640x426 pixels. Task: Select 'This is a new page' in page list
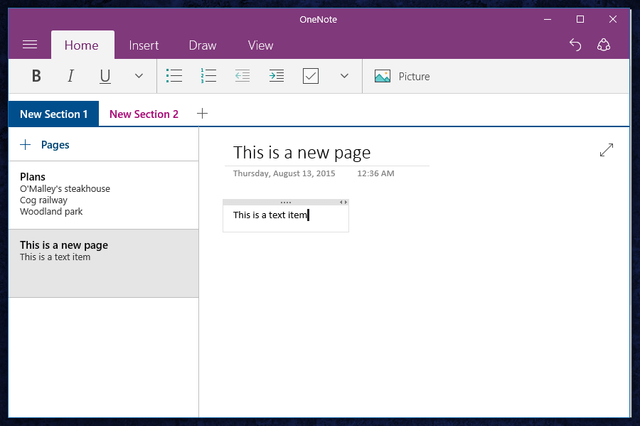[104, 263]
